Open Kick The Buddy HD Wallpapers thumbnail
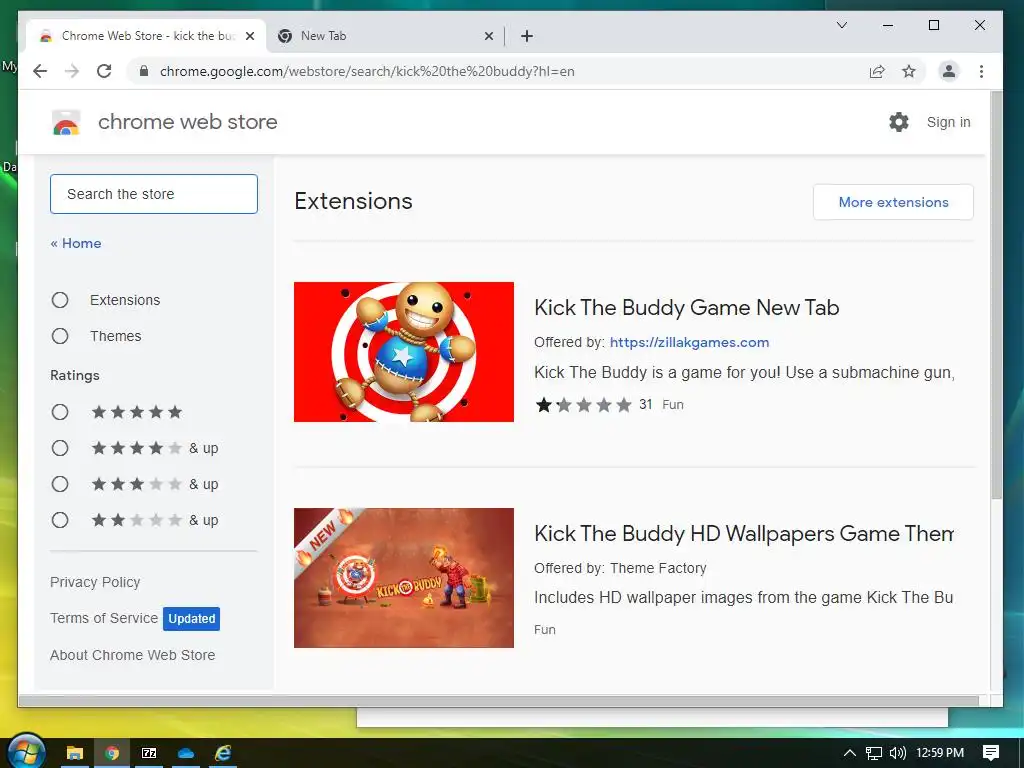Screen dimensions: 1024x768 point(404,578)
